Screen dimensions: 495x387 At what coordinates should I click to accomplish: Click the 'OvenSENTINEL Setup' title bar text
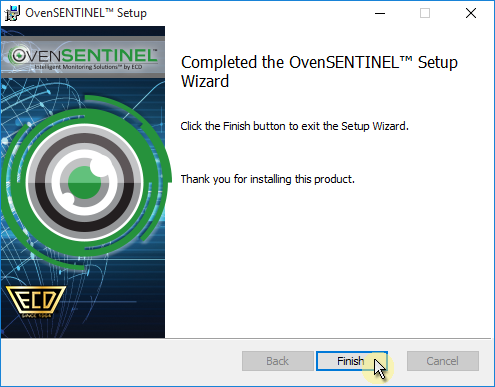pos(86,13)
